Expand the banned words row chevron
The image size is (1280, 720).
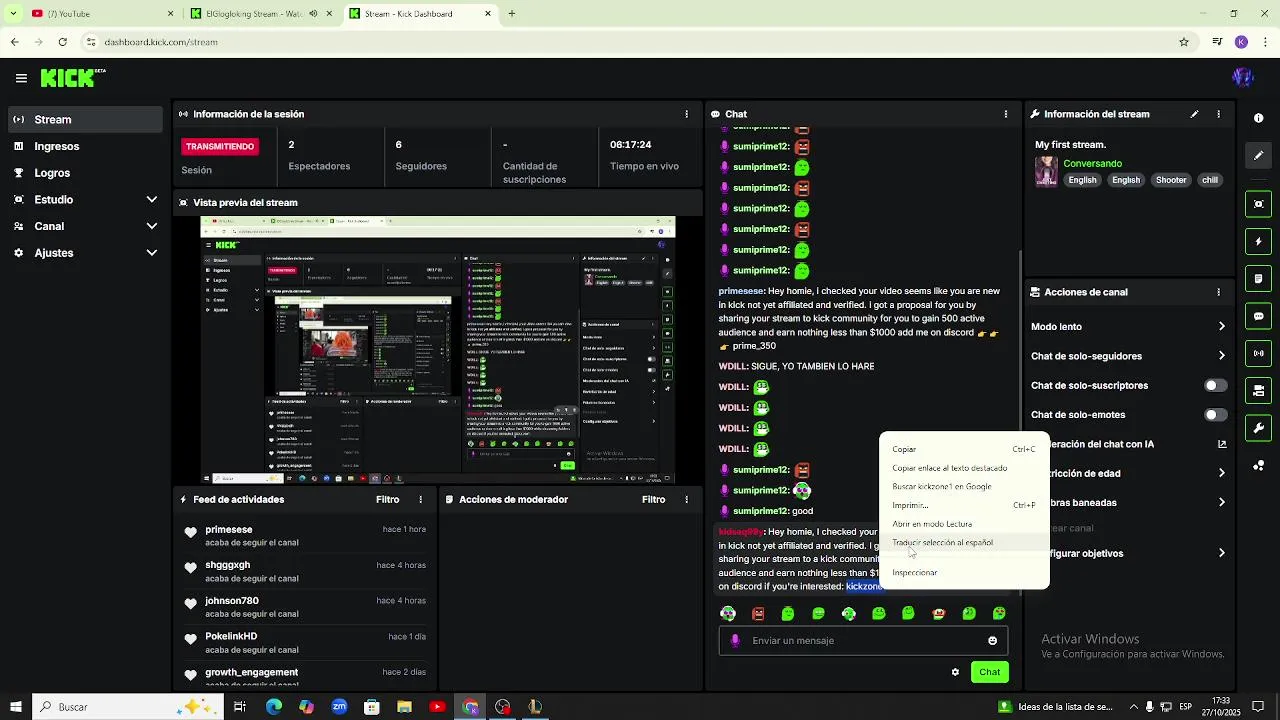1221,503
